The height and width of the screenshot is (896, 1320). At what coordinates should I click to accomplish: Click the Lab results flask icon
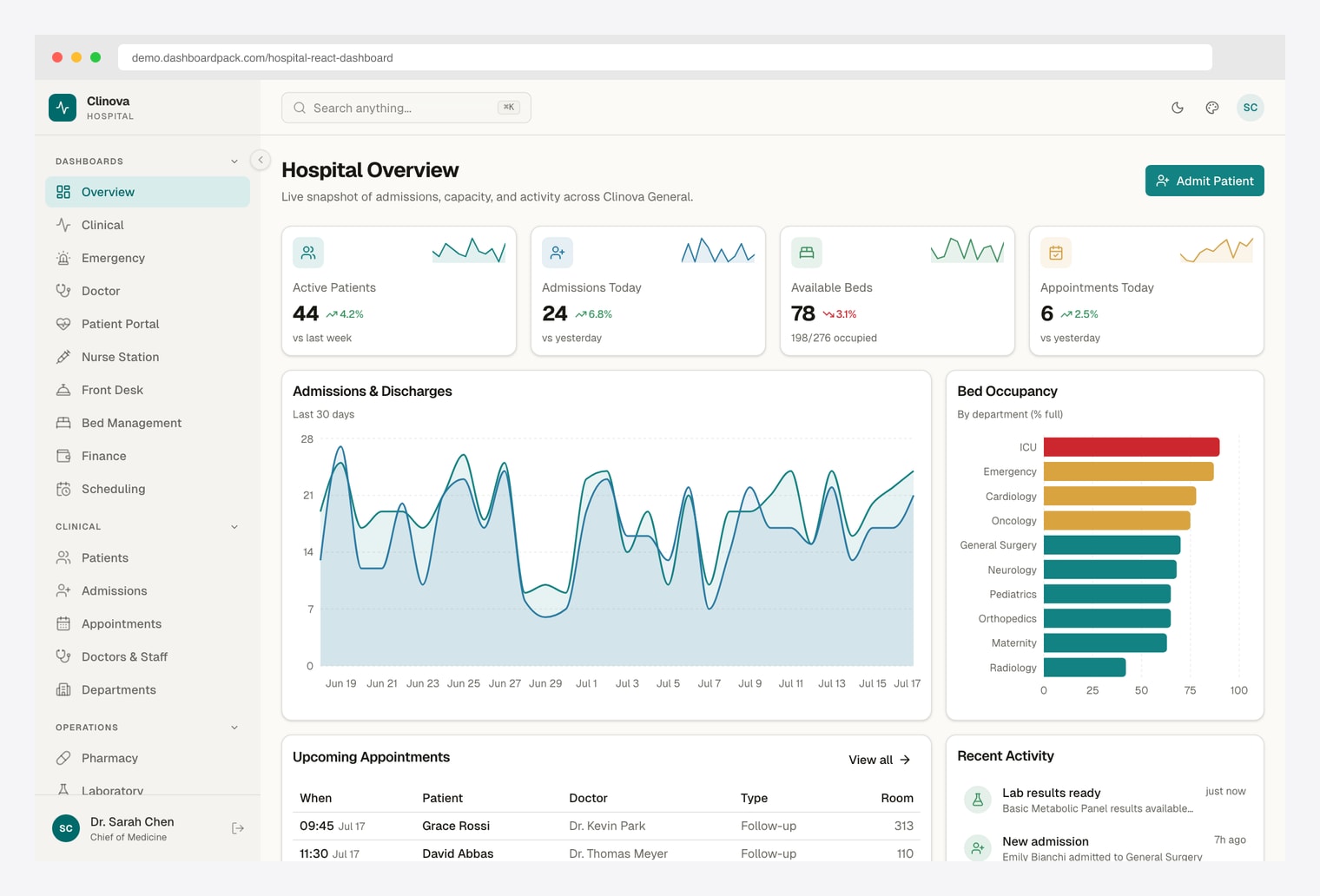pyautogui.click(x=978, y=800)
